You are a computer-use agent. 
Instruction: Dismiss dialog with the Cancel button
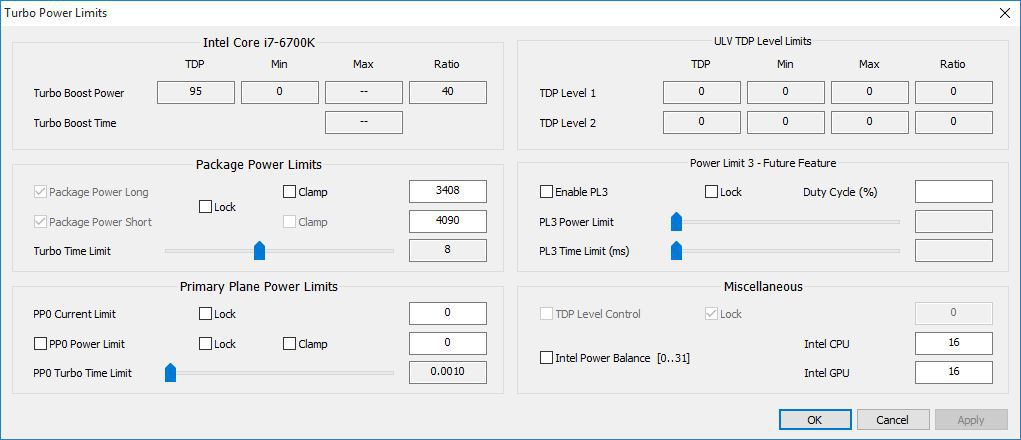892,420
